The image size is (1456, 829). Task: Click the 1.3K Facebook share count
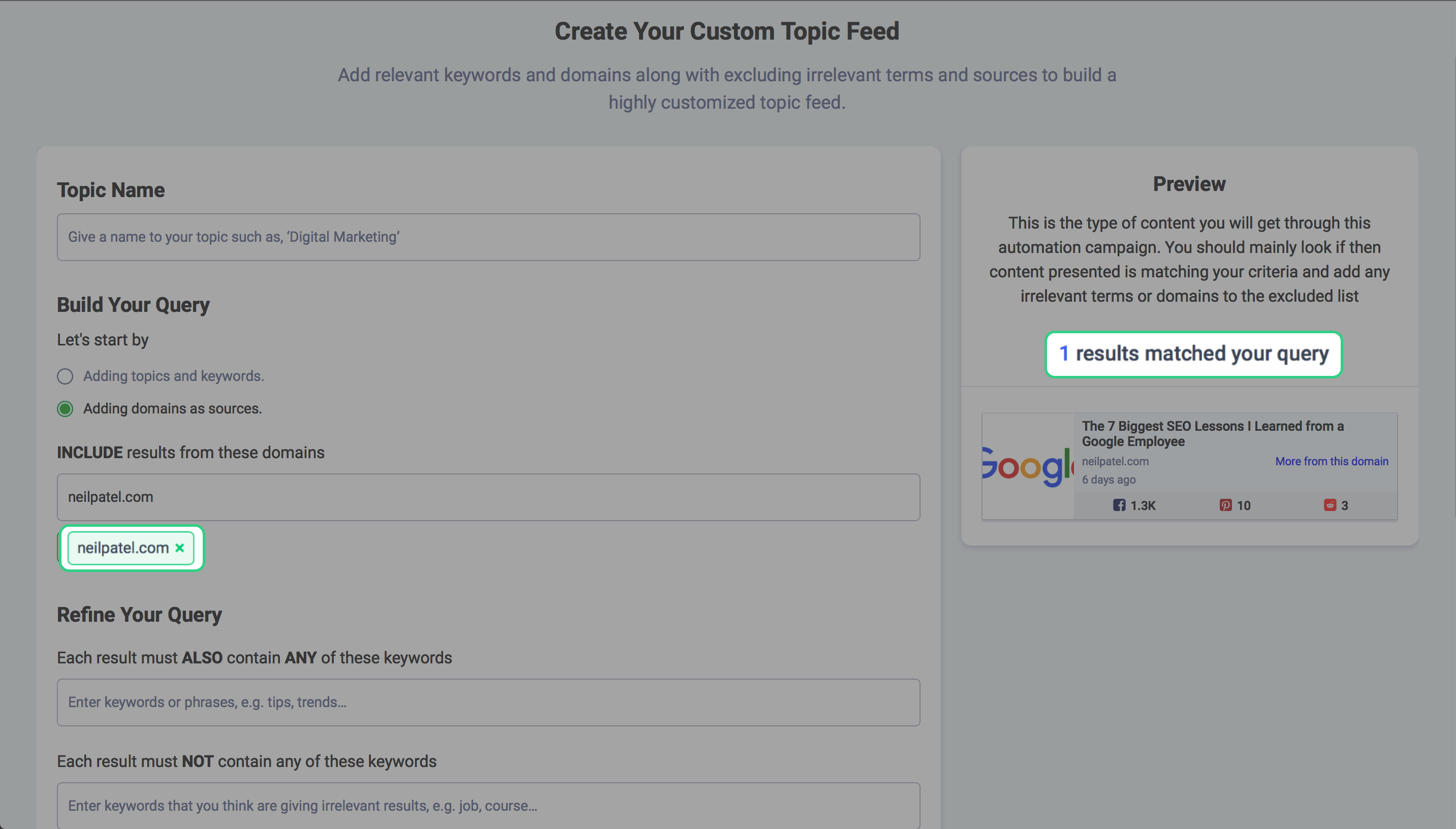pyautogui.click(x=1143, y=505)
